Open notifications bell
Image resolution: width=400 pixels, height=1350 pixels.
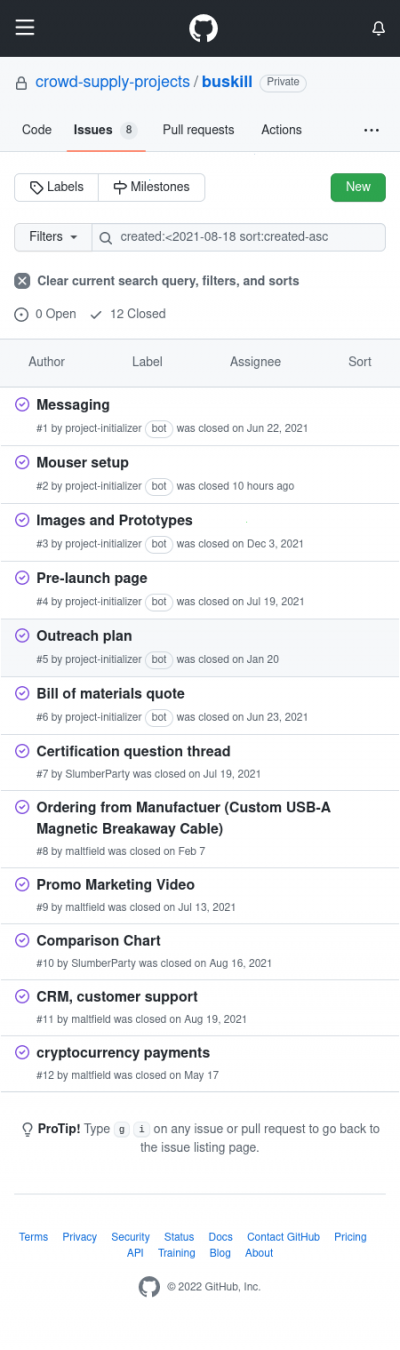[378, 28]
